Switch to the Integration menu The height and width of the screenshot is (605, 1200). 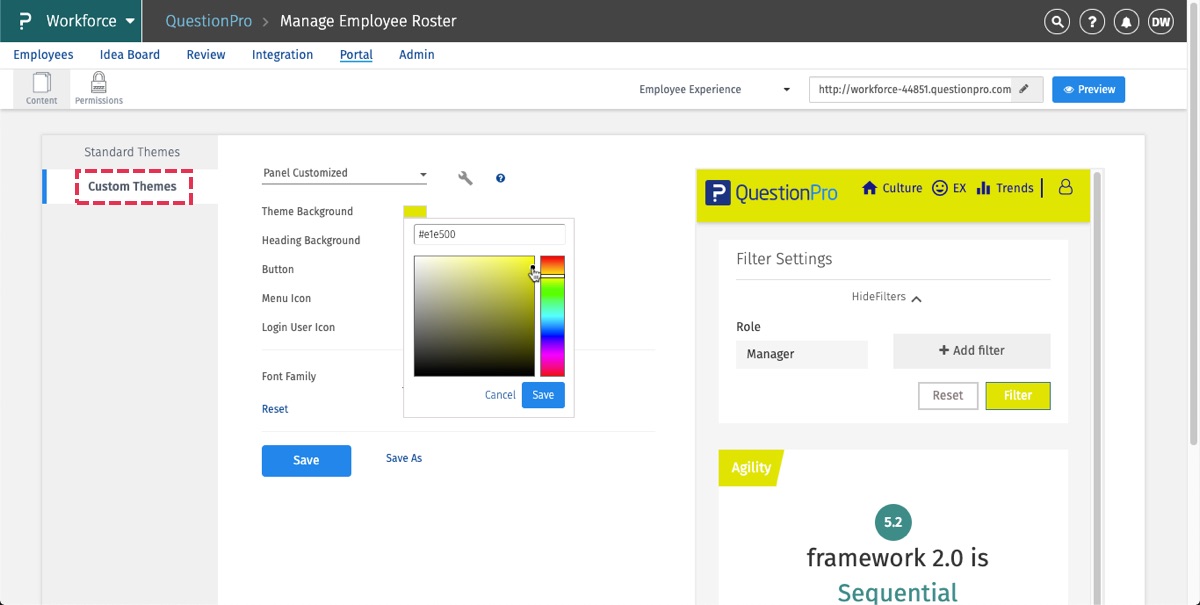282,55
